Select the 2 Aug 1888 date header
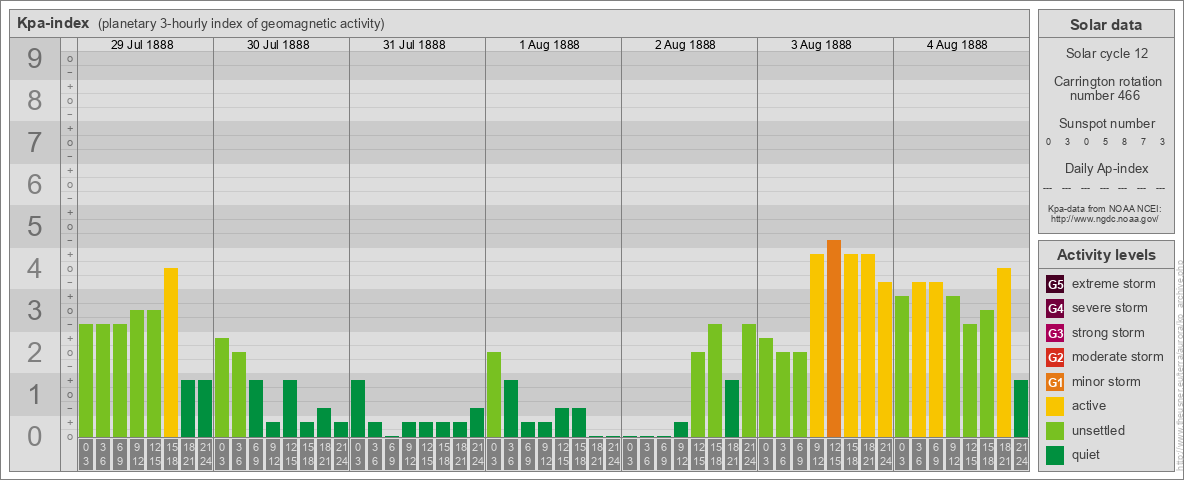Screen dimensions: 1184x480 click(x=686, y=45)
